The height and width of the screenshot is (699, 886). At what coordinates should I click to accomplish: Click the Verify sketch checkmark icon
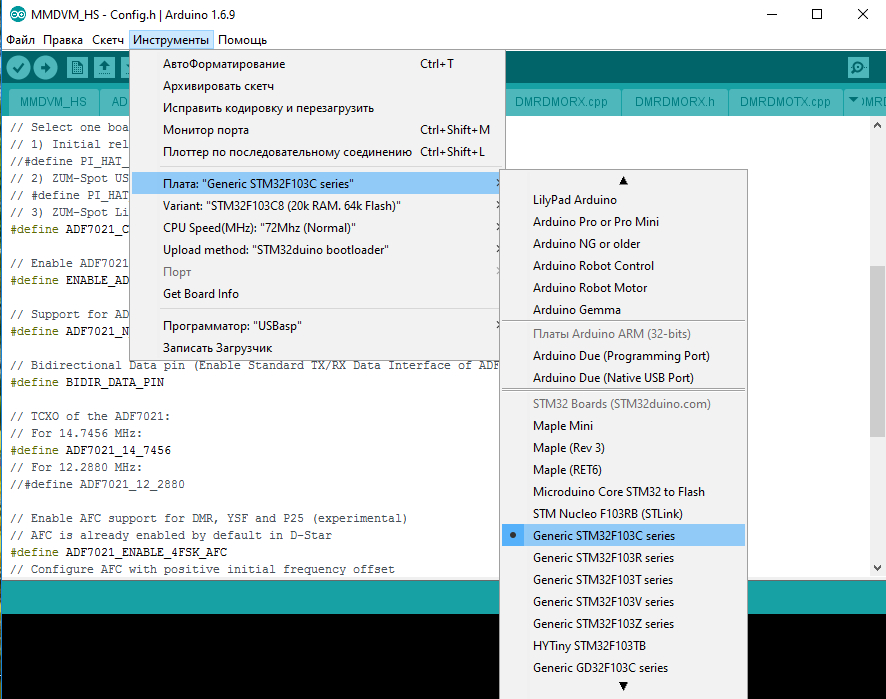(x=19, y=67)
